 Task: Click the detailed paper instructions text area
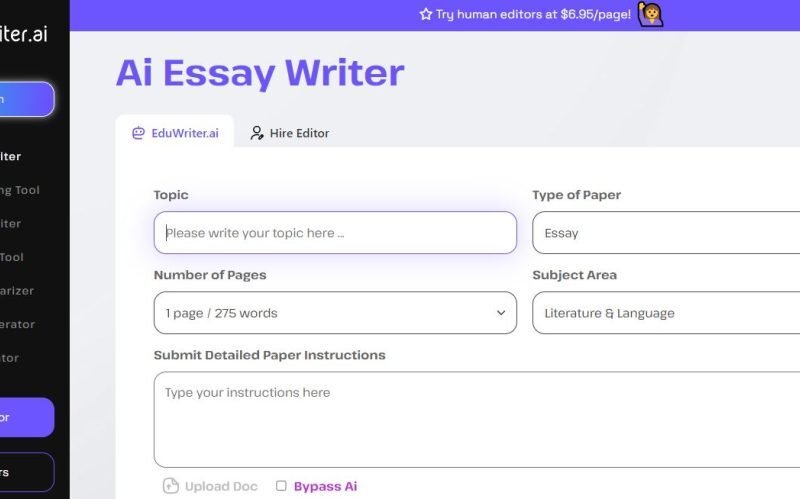[477, 419]
